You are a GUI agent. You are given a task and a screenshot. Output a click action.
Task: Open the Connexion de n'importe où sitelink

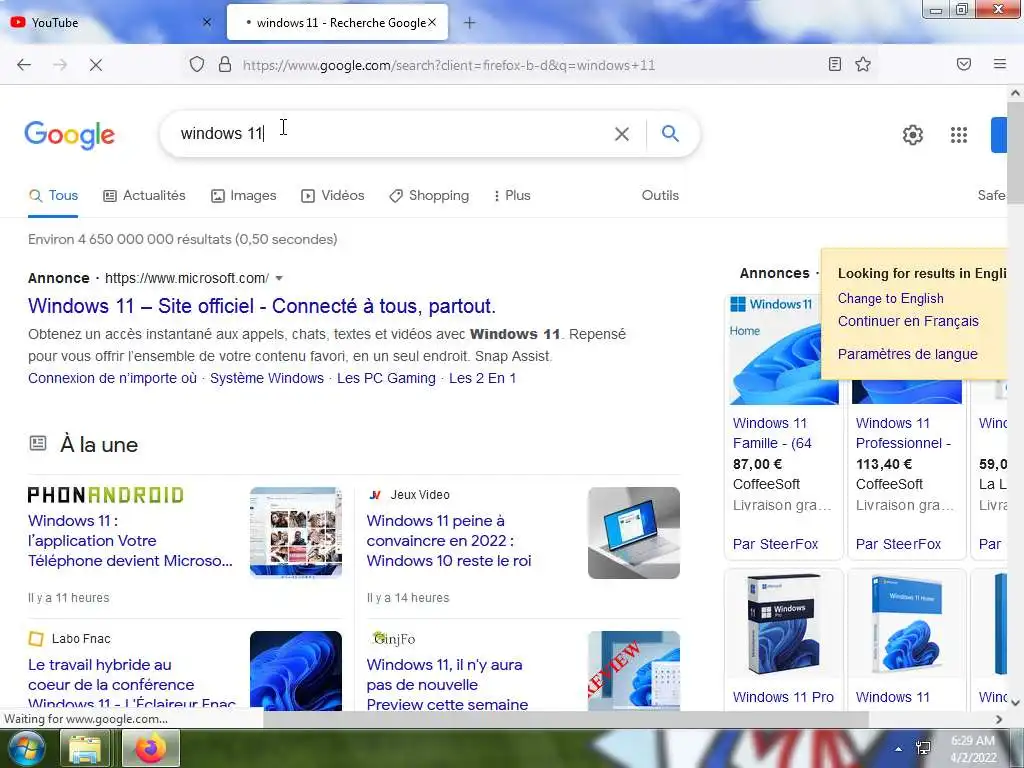[x=112, y=378]
